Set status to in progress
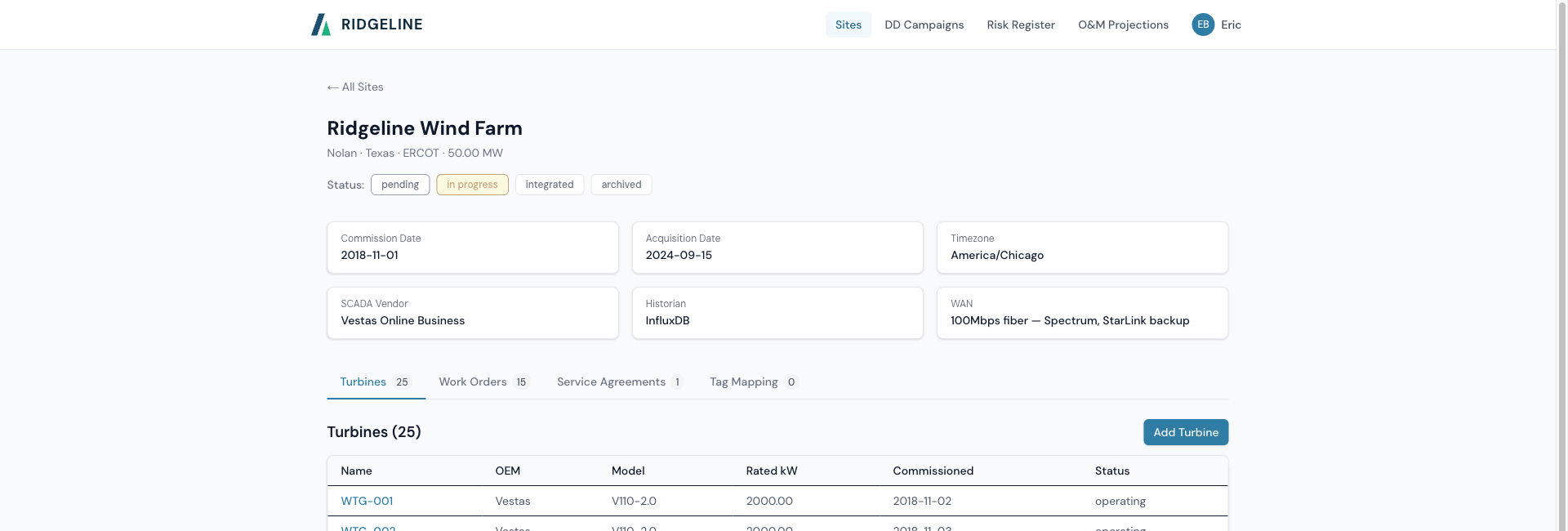The width and height of the screenshot is (1568, 531). pos(472,185)
